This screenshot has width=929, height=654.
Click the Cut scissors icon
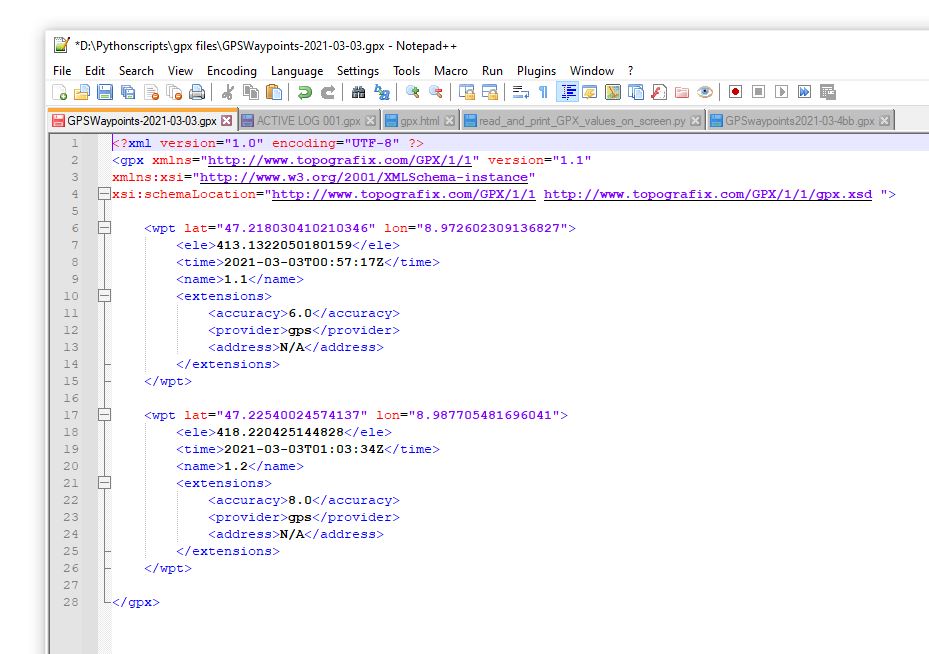(228, 92)
